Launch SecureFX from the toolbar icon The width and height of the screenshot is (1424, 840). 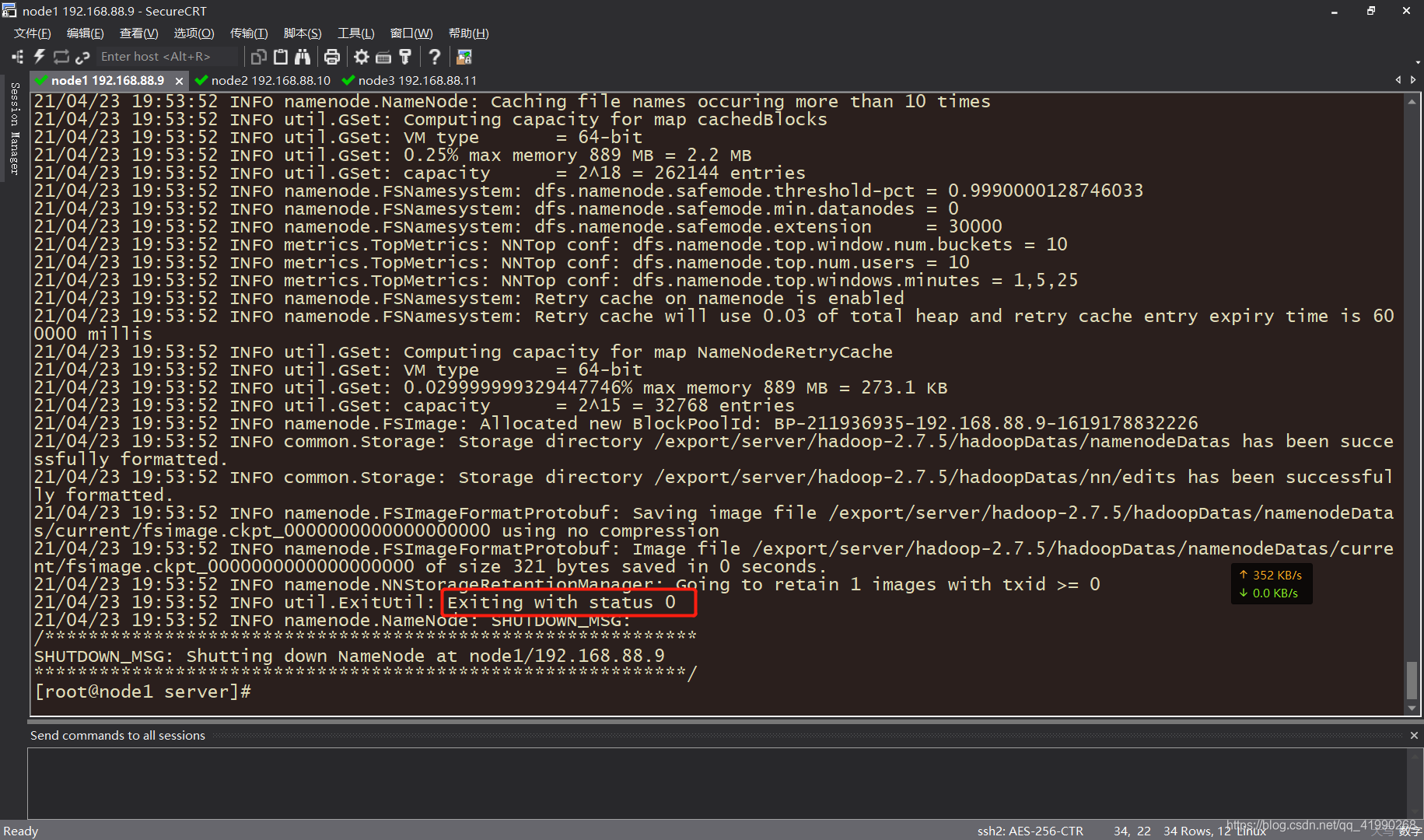pos(464,57)
